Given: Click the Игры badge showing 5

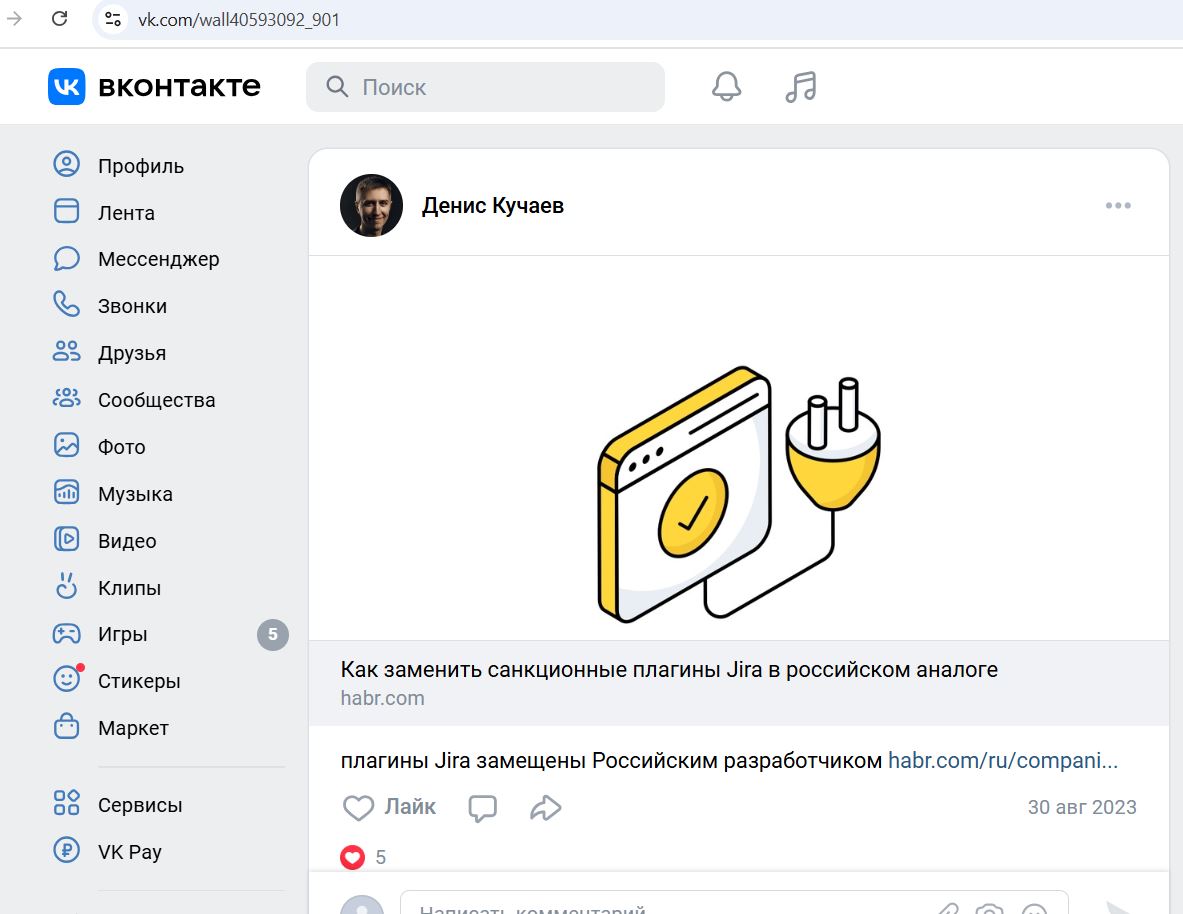Looking at the screenshot, I should click(x=273, y=635).
